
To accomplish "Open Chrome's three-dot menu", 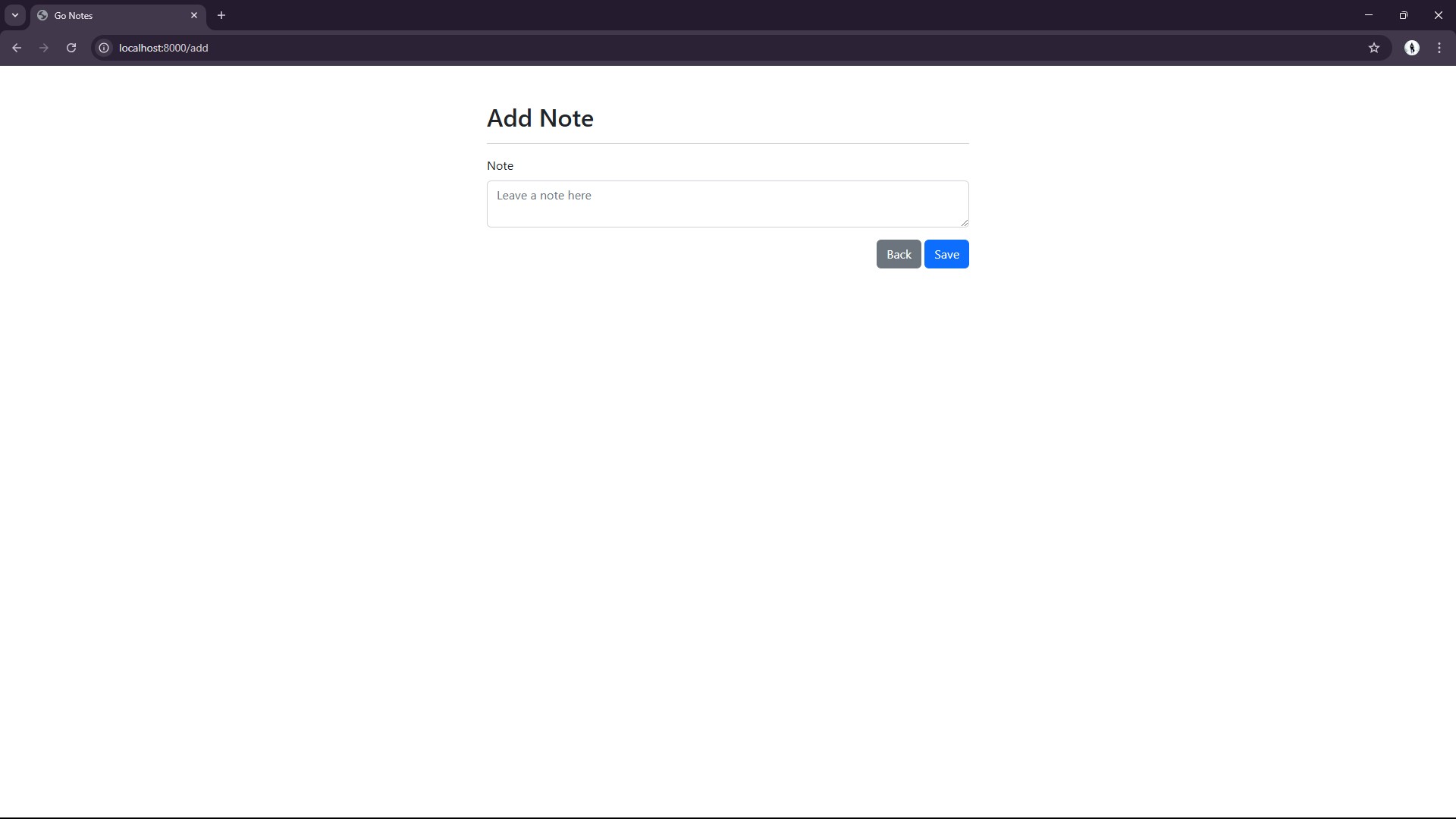I will (x=1439, y=48).
